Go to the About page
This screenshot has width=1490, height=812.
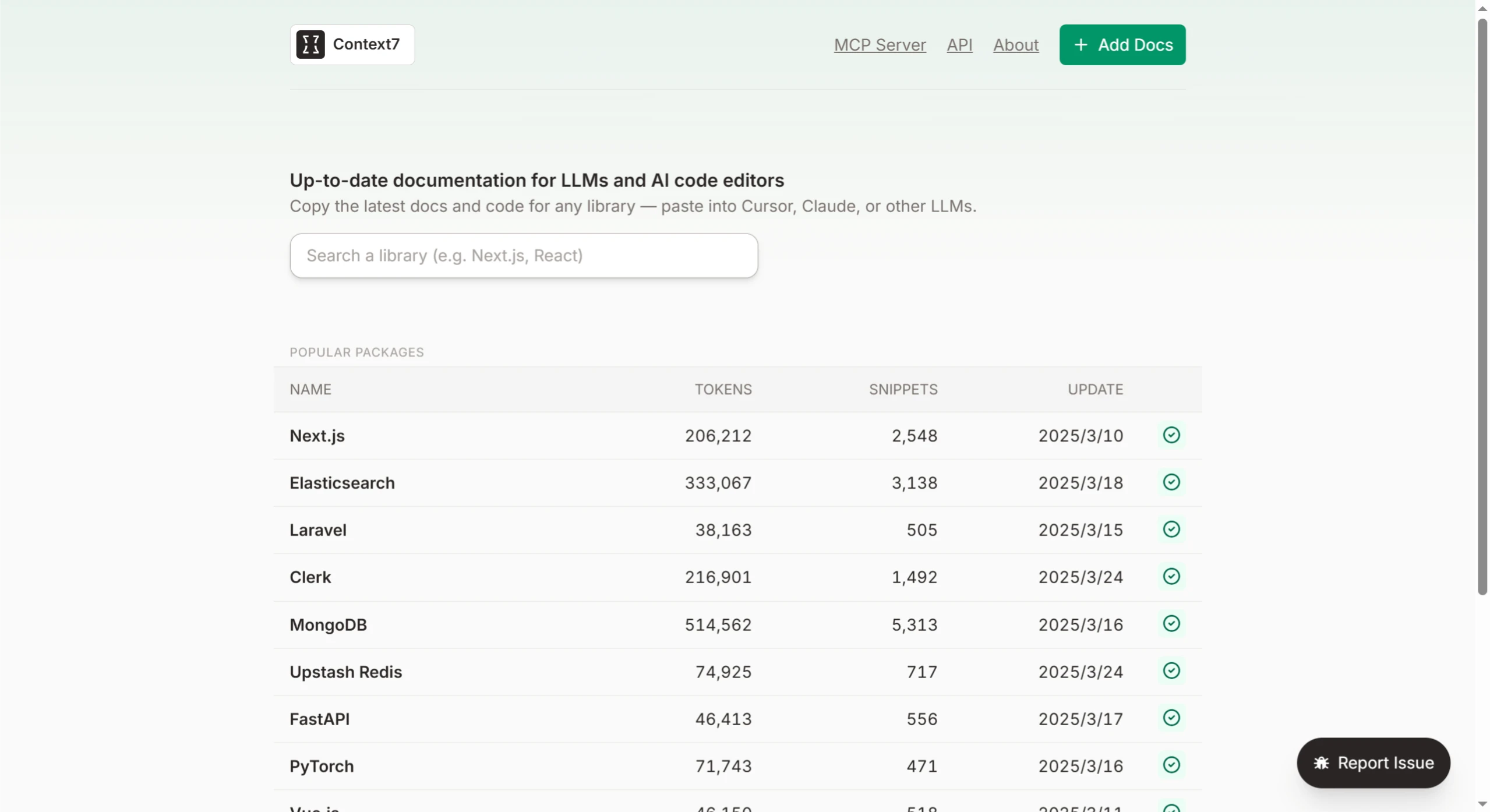pos(1016,45)
